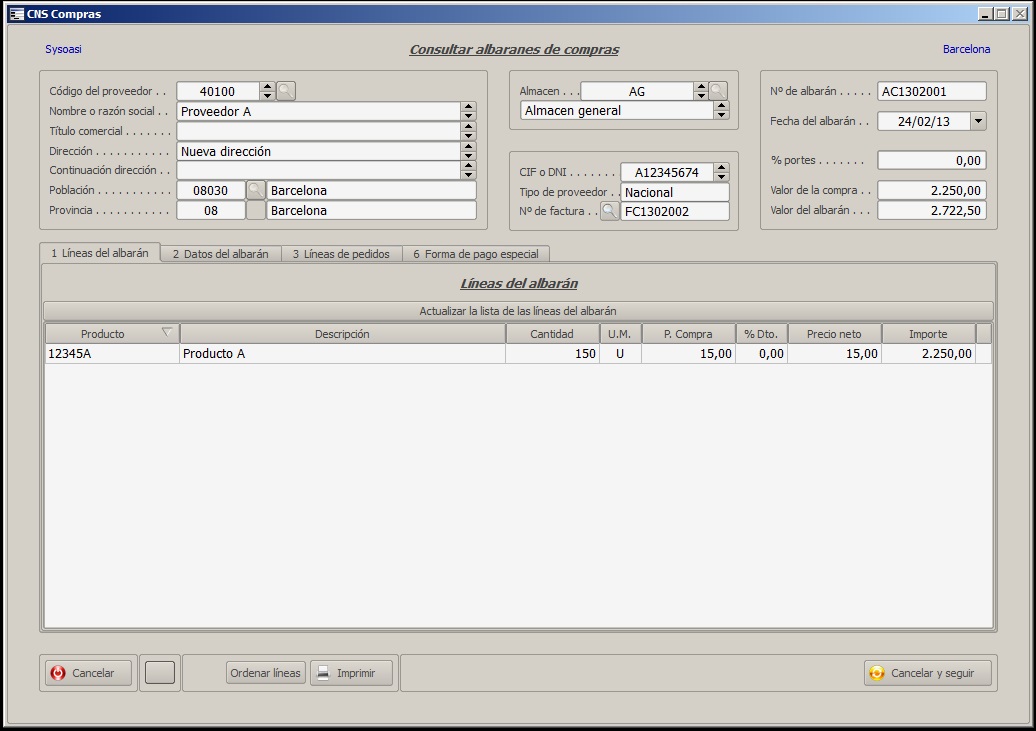Click the Almacen search magnifier icon
This screenshot has width=1036, height=731.
point(718,91)
